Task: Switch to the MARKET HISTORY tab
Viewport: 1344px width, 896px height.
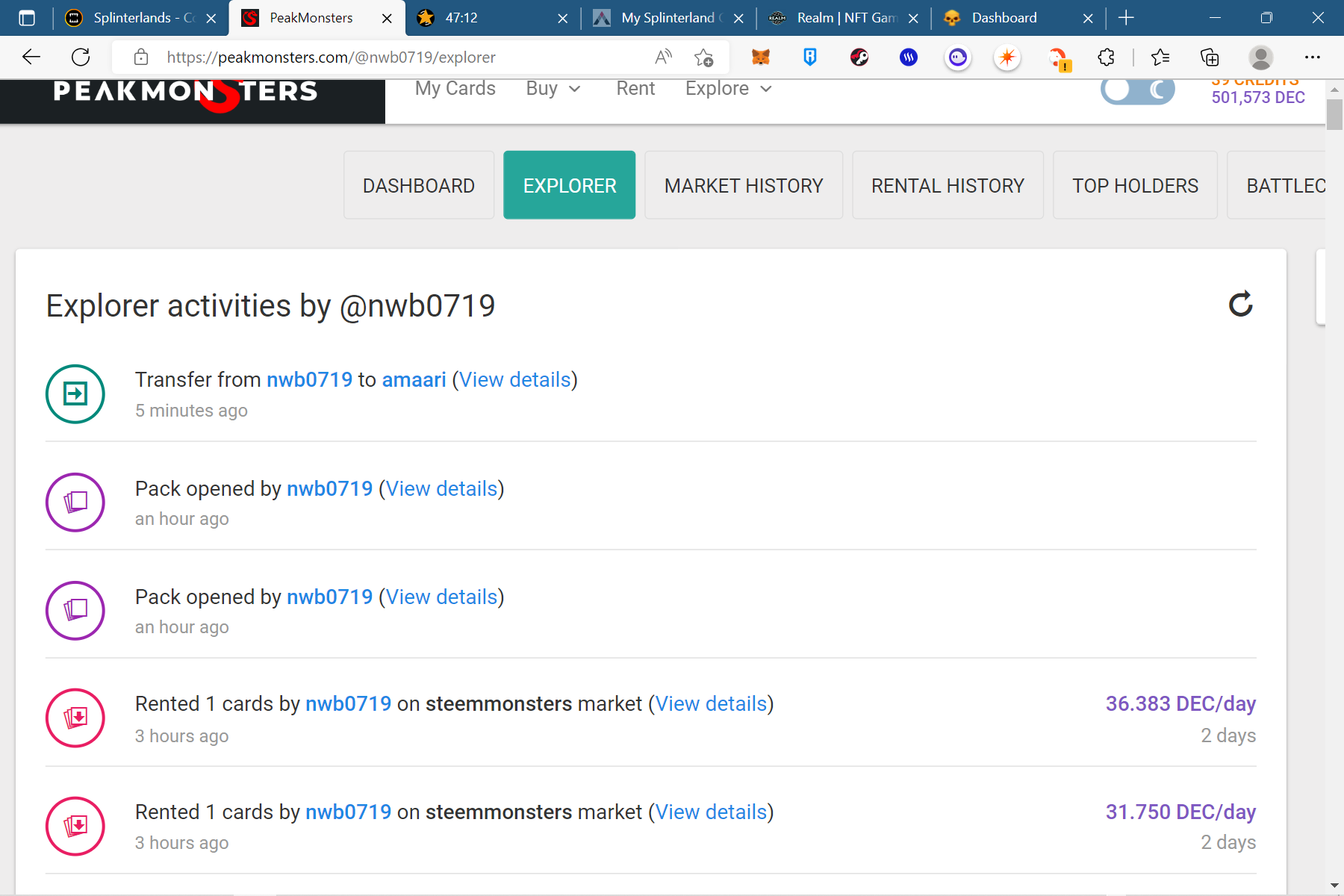Action: [x=744, y=185]
